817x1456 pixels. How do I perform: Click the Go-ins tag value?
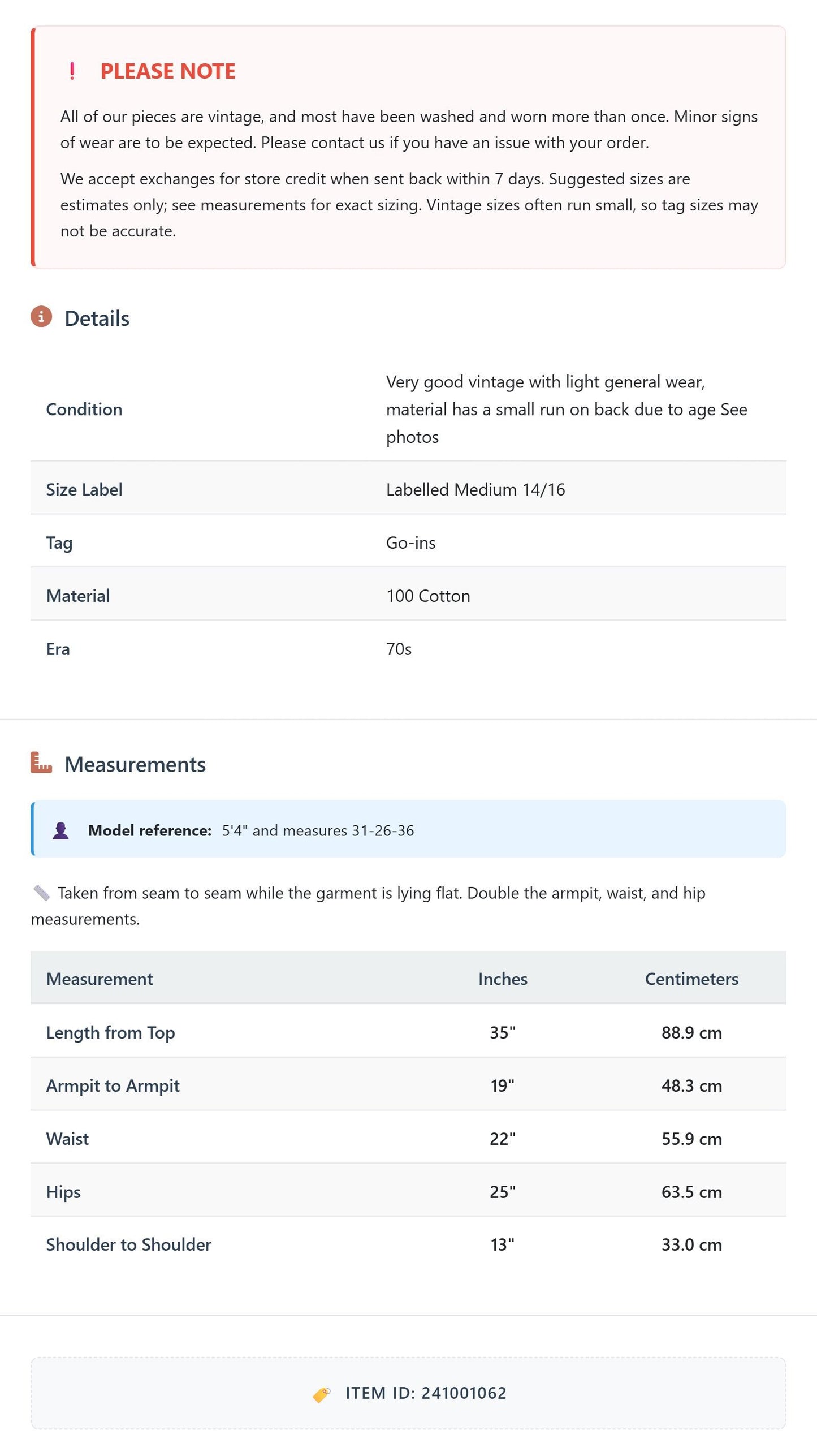click(x=411, y=543)
